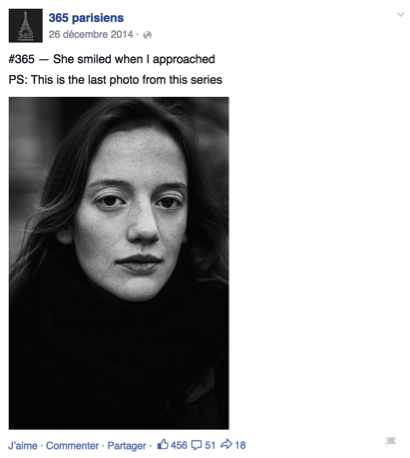Image resolution: width=410 pixels, height=458 pixels.
Task: Click the share arrow icon
Action: coord(226,444)
